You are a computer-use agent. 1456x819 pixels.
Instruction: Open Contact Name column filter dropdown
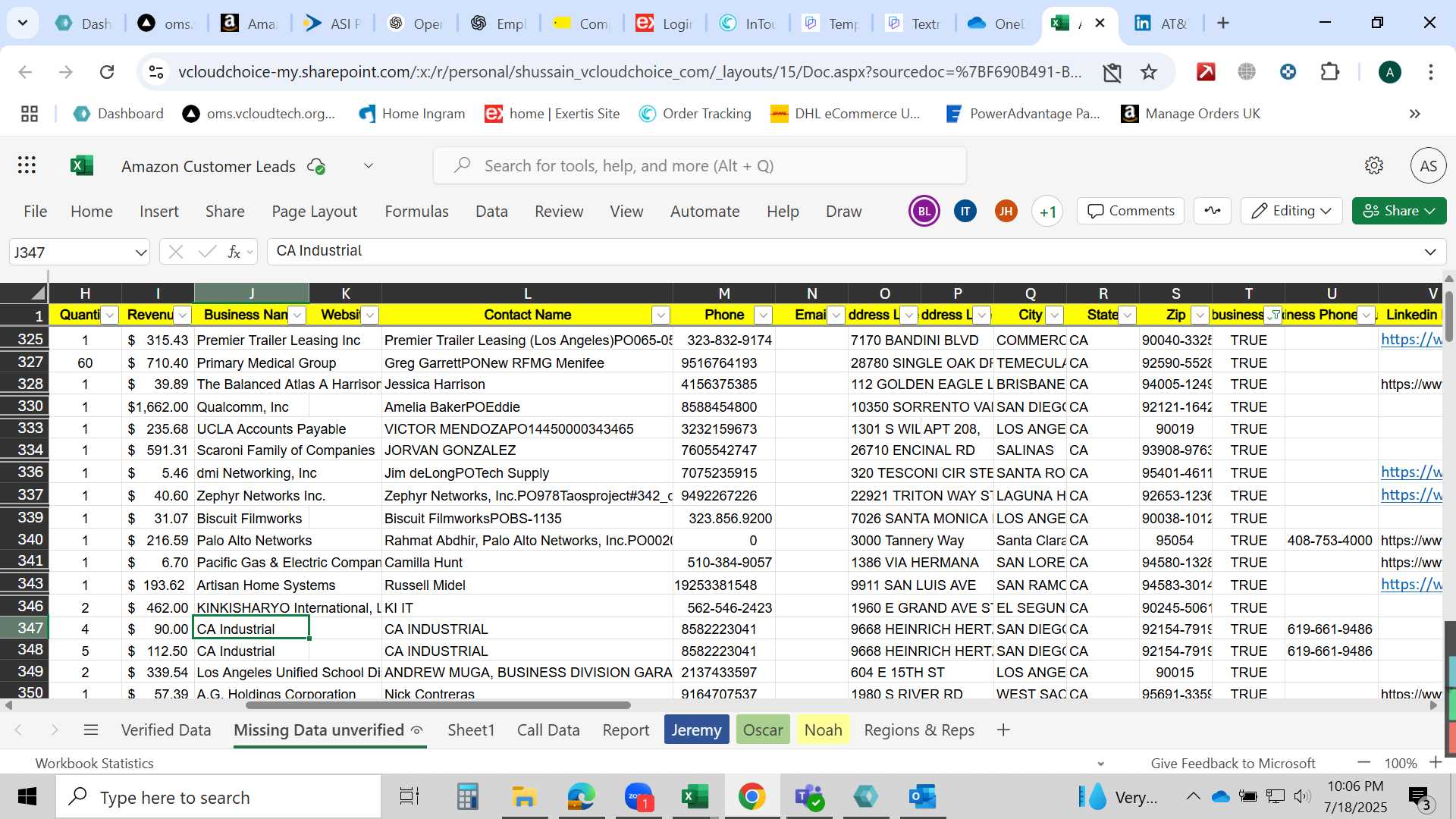[x=661, y=315]
